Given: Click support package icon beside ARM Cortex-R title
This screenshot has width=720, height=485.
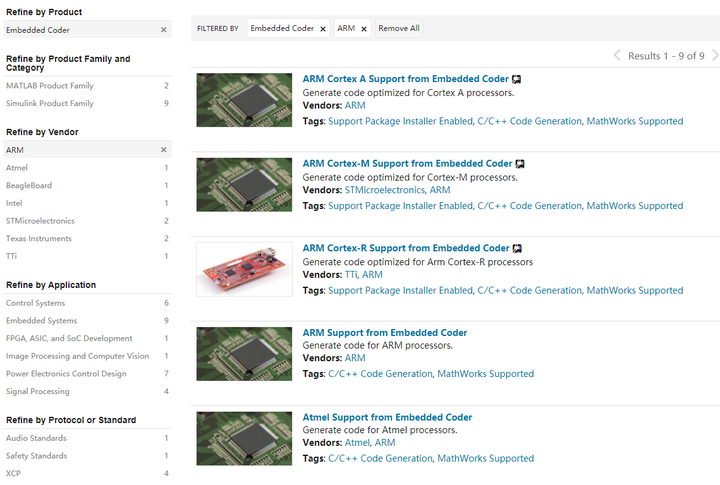Looking at the screenshot, I should [517, 248].
